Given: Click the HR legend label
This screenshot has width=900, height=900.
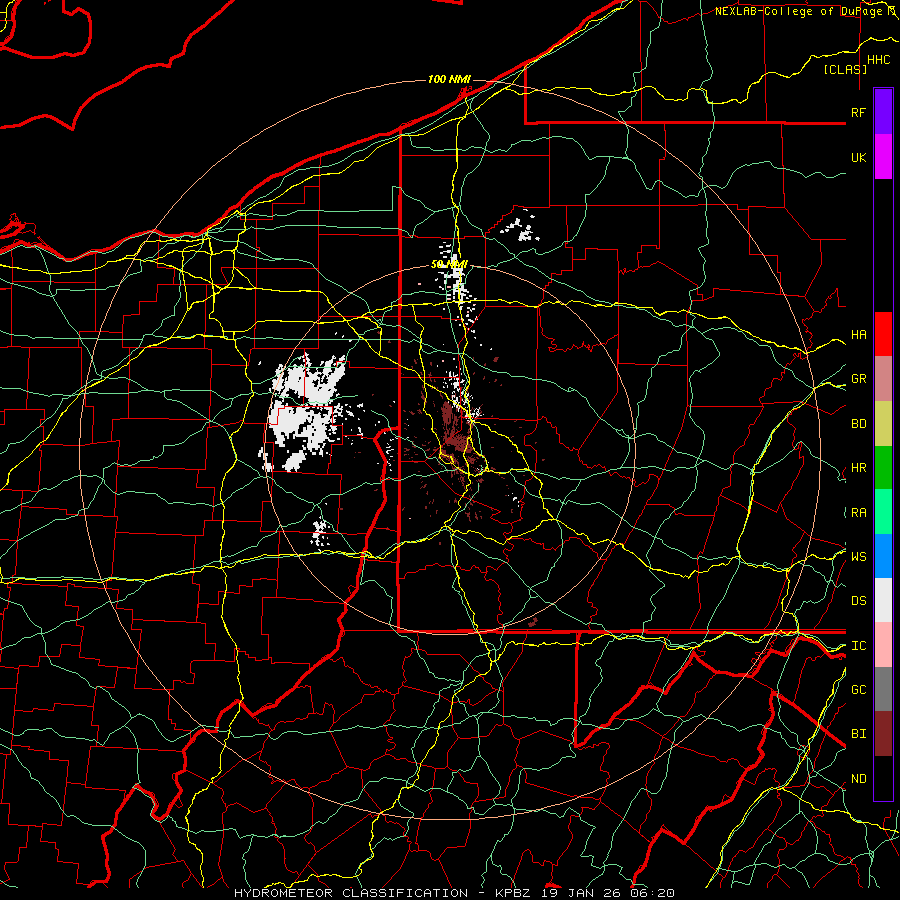Looking at the screenshot, I should [859, 468].
